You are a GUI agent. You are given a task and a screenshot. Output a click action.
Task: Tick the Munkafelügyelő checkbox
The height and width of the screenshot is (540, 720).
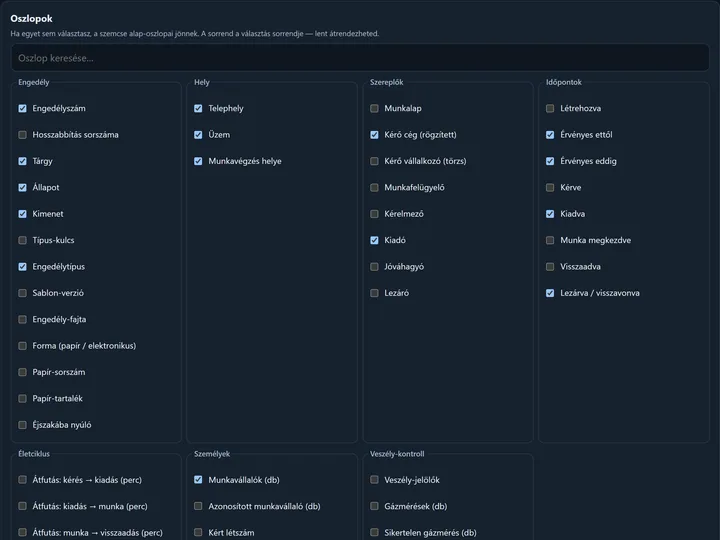click(374, 187)
